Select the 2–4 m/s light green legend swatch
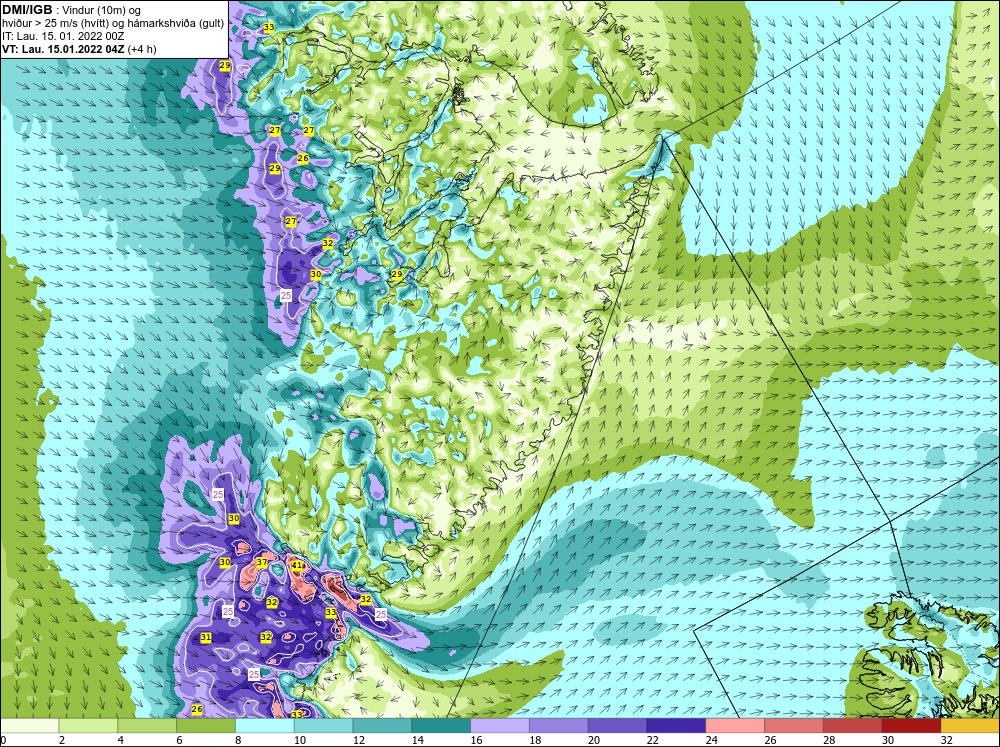 tap(88, 726)
